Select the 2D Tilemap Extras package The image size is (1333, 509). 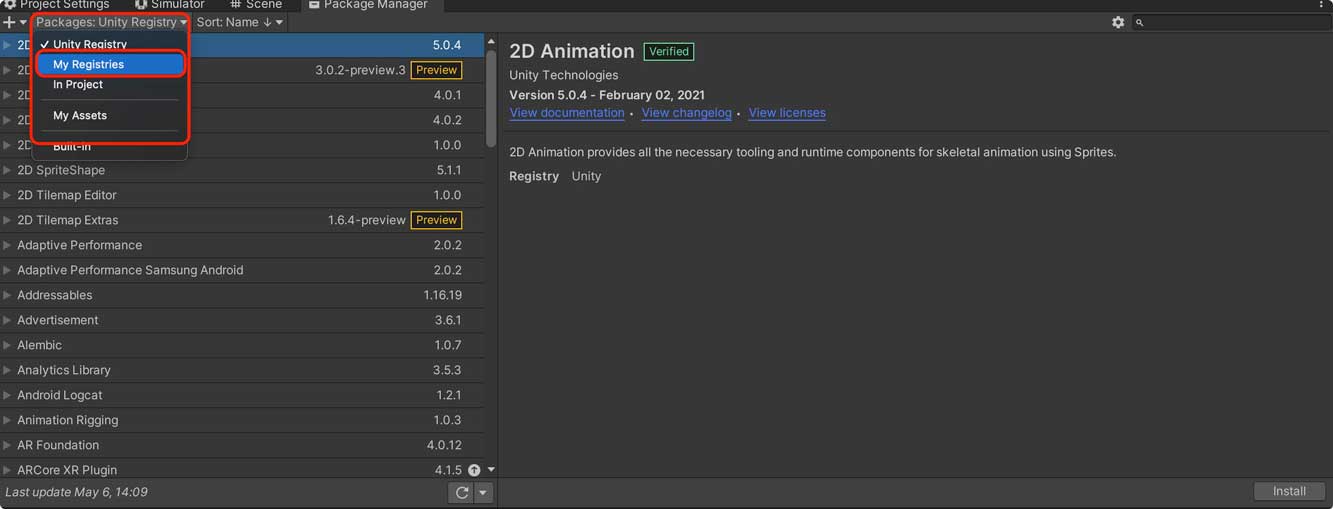pyautogui.click(x=242, y=220)
